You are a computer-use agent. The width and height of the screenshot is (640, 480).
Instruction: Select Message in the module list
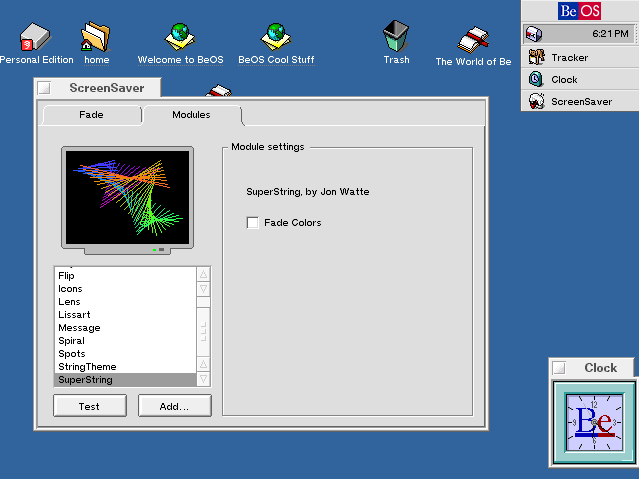coord(125,328)
